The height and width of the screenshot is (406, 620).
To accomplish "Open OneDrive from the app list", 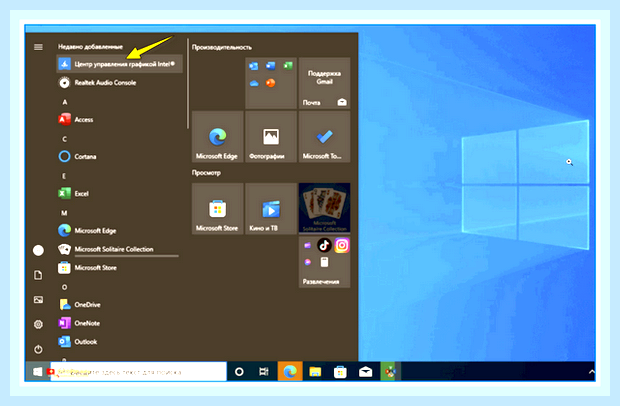I will tap(119, 304).
